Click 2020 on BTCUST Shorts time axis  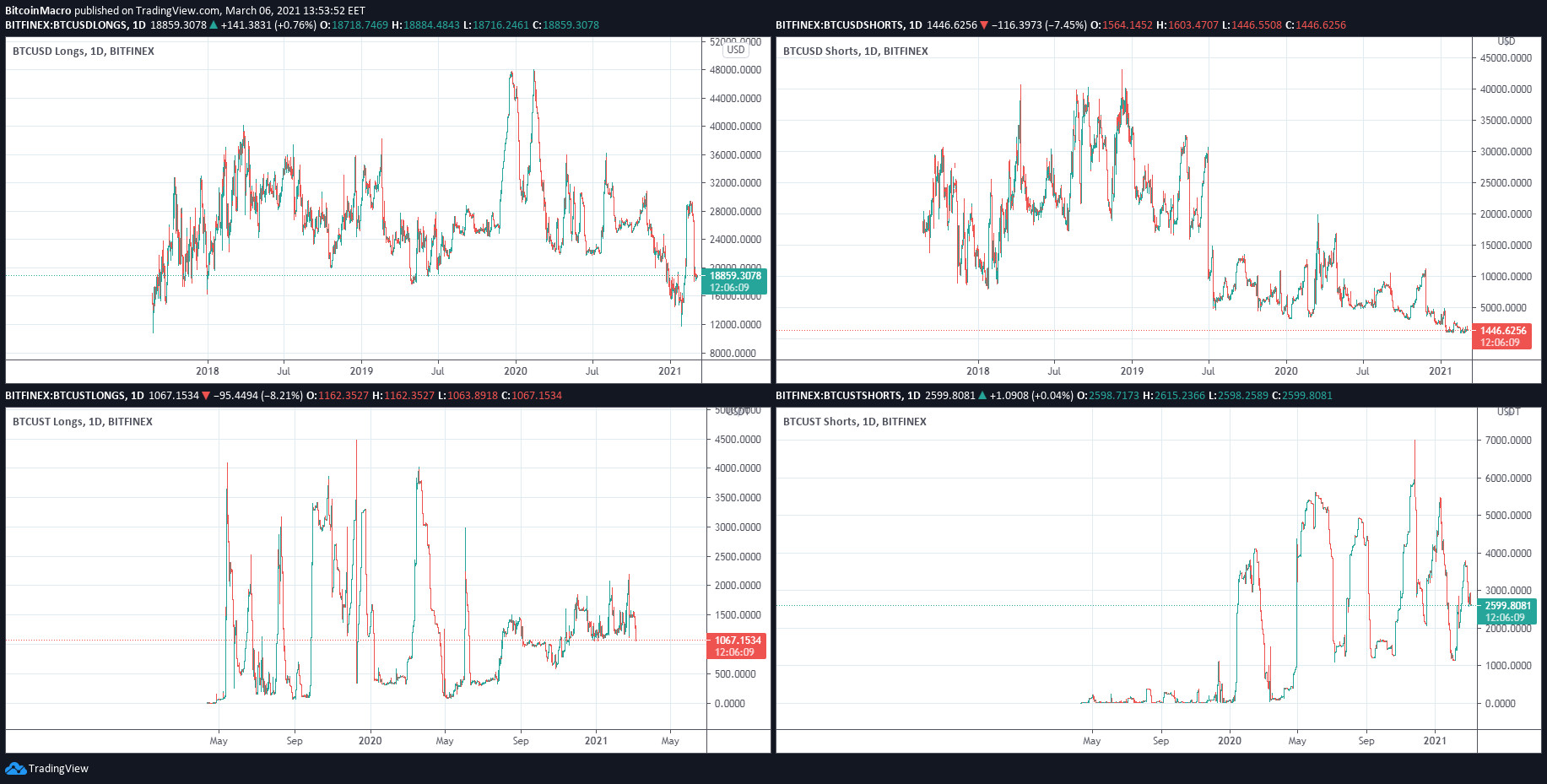point(1230,741)
